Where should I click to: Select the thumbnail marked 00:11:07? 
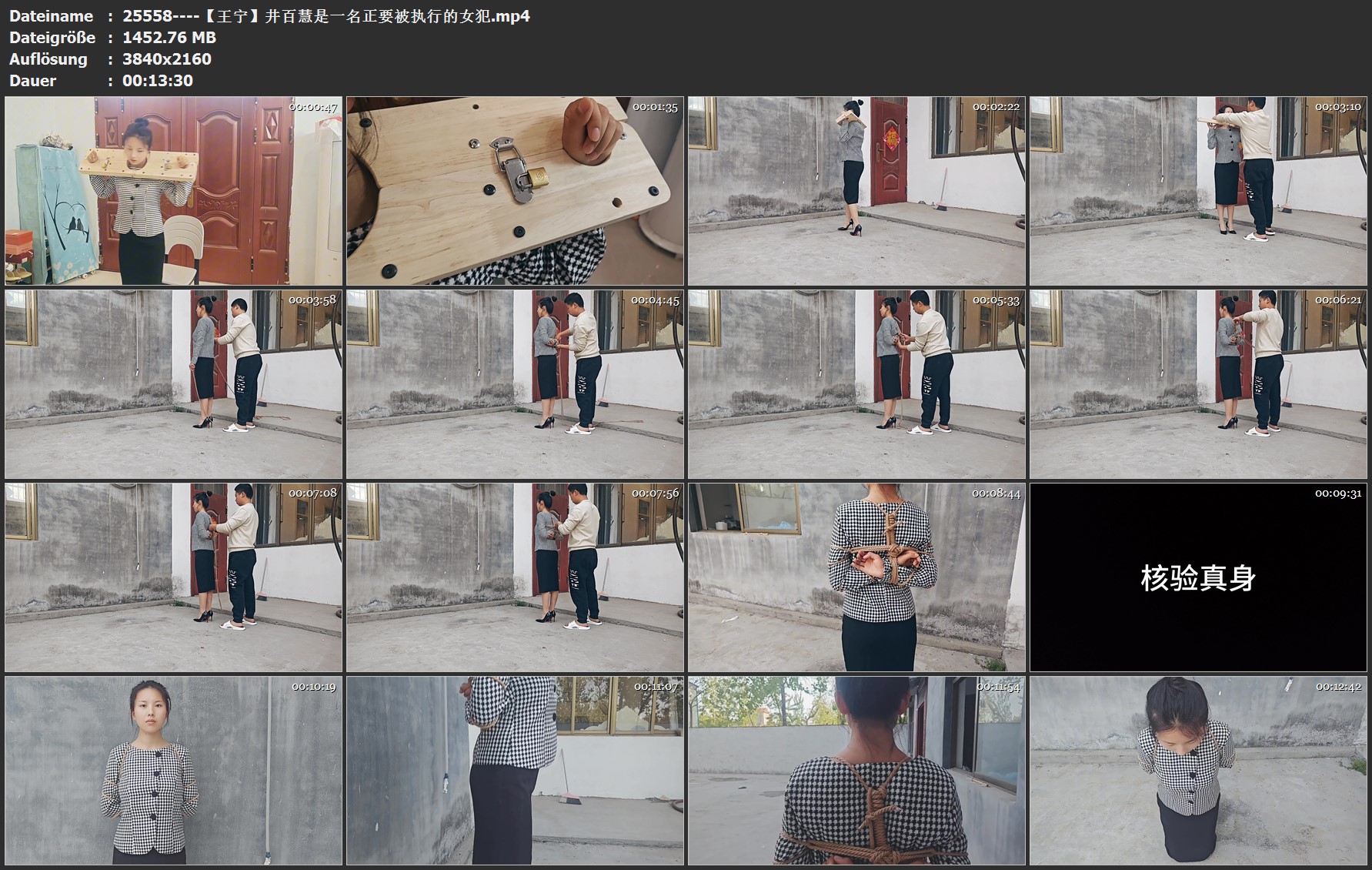pyautogui.click(x=515, y=771)
